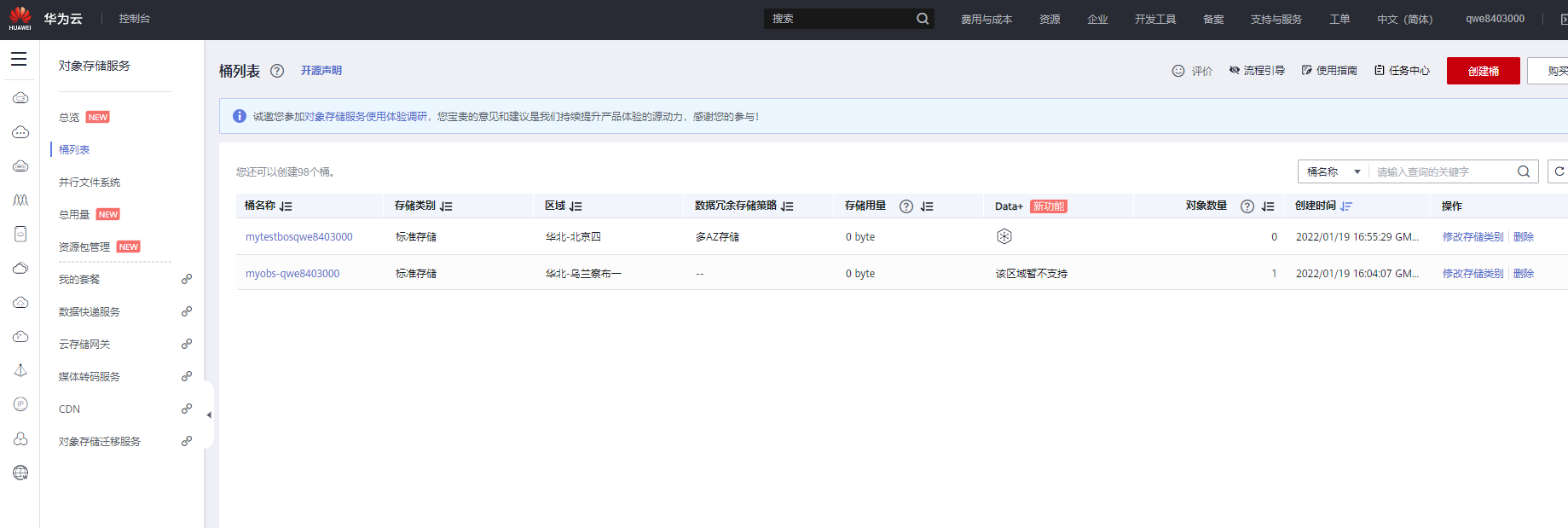Open 并行文件系统 in the sidebar
1568x528 pixels.
[90, 182]
